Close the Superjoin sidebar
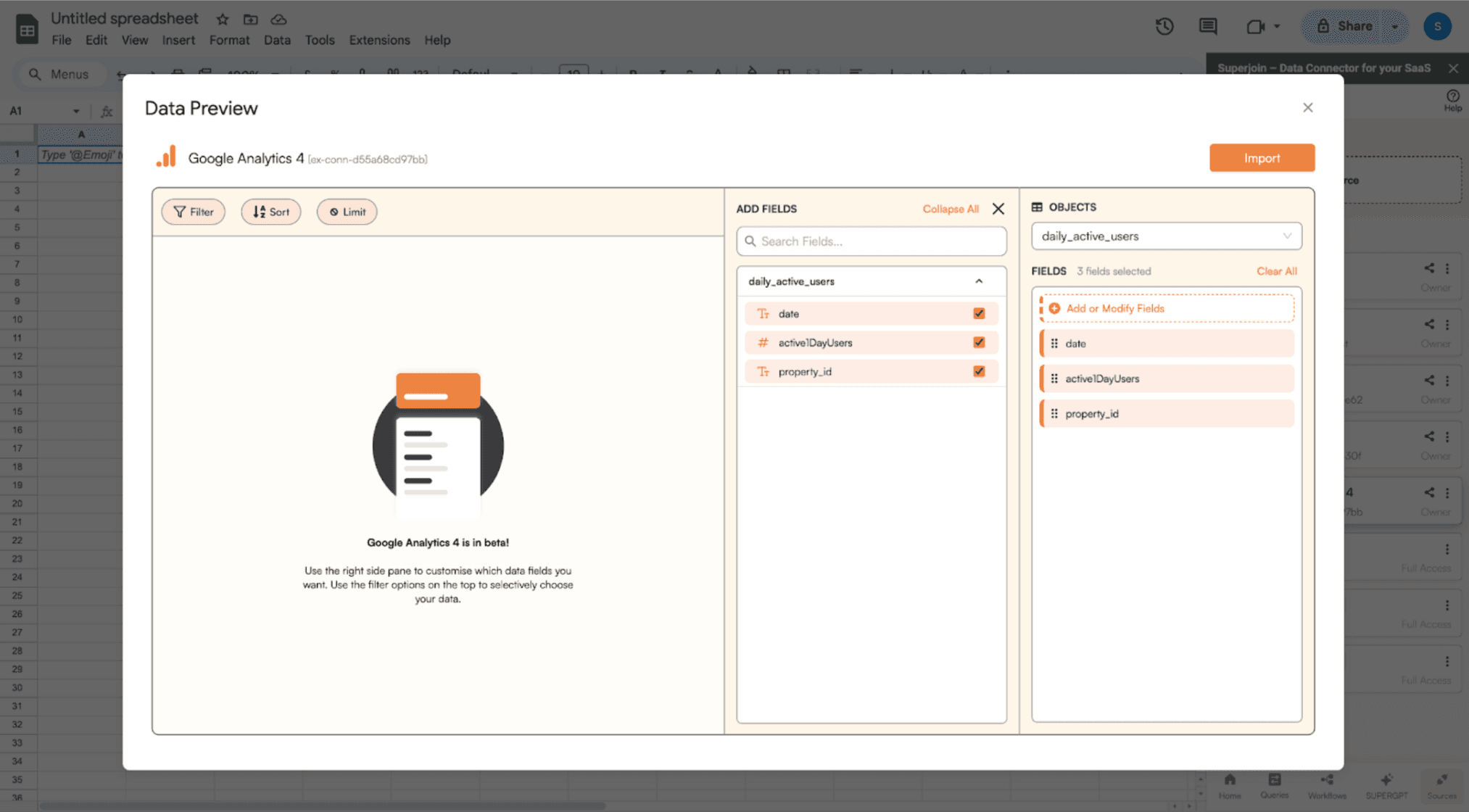The height and width of the screenshot is (812, 1469). (1453, 68)
